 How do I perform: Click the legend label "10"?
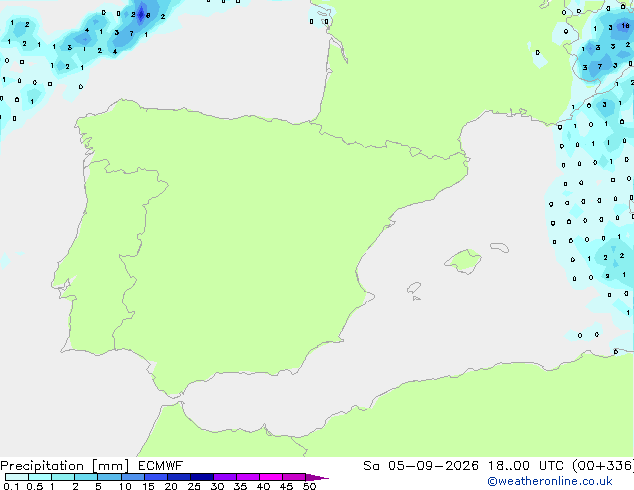click(x=125, y=486)
